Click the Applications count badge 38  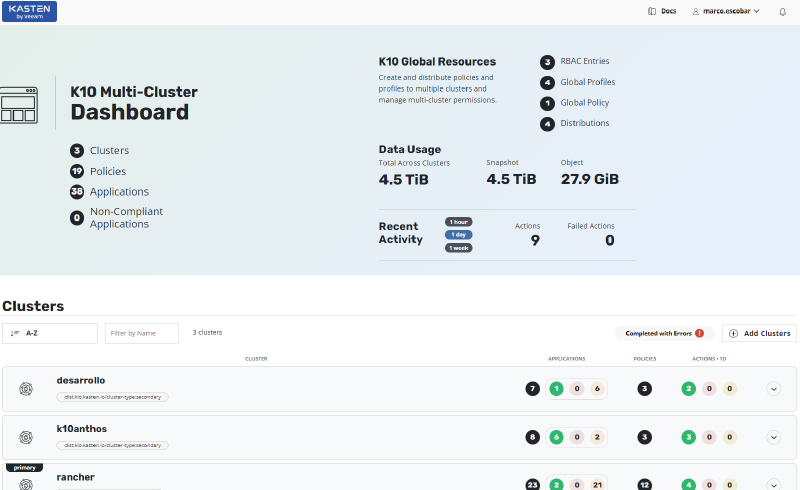point(77,191)
